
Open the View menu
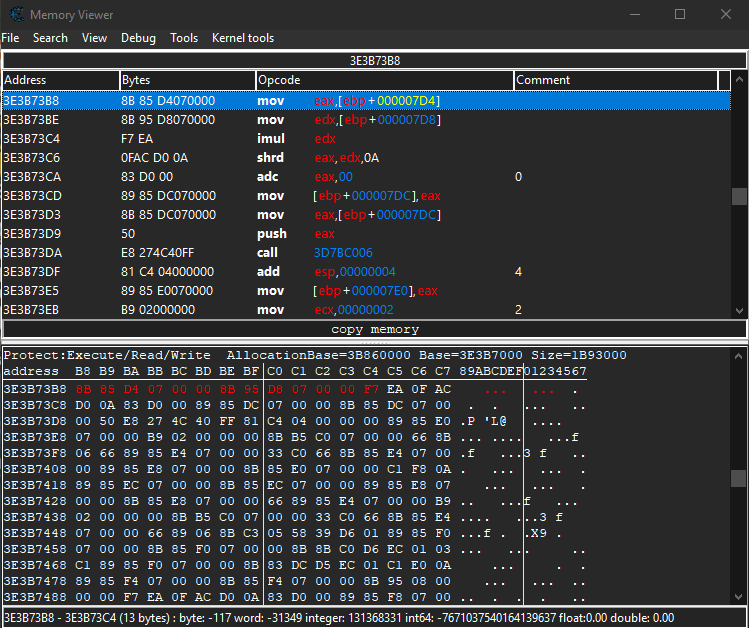(94, 38)
